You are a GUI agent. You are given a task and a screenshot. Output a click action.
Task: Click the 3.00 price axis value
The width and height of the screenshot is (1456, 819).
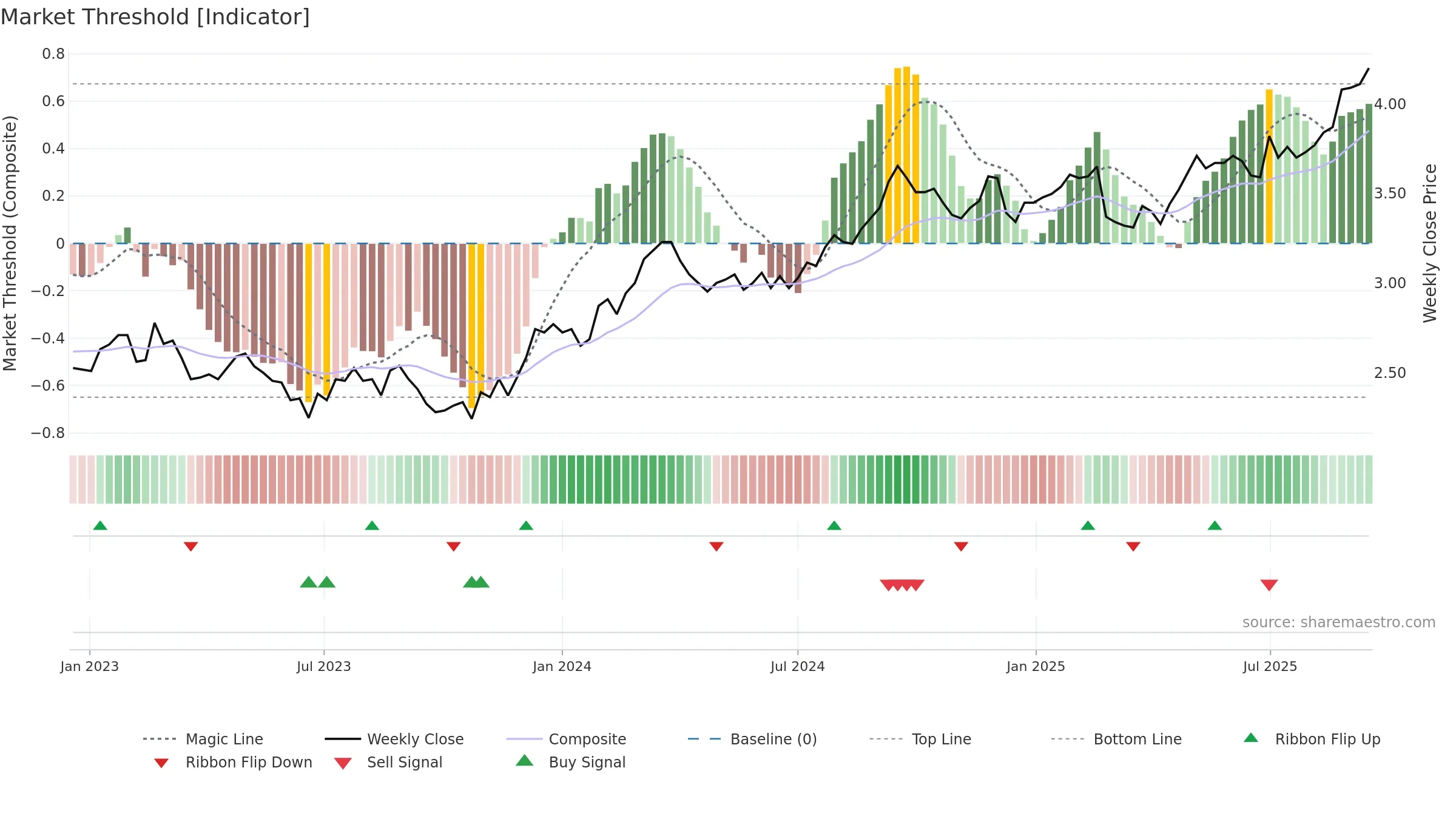(x=1390, y=283)
